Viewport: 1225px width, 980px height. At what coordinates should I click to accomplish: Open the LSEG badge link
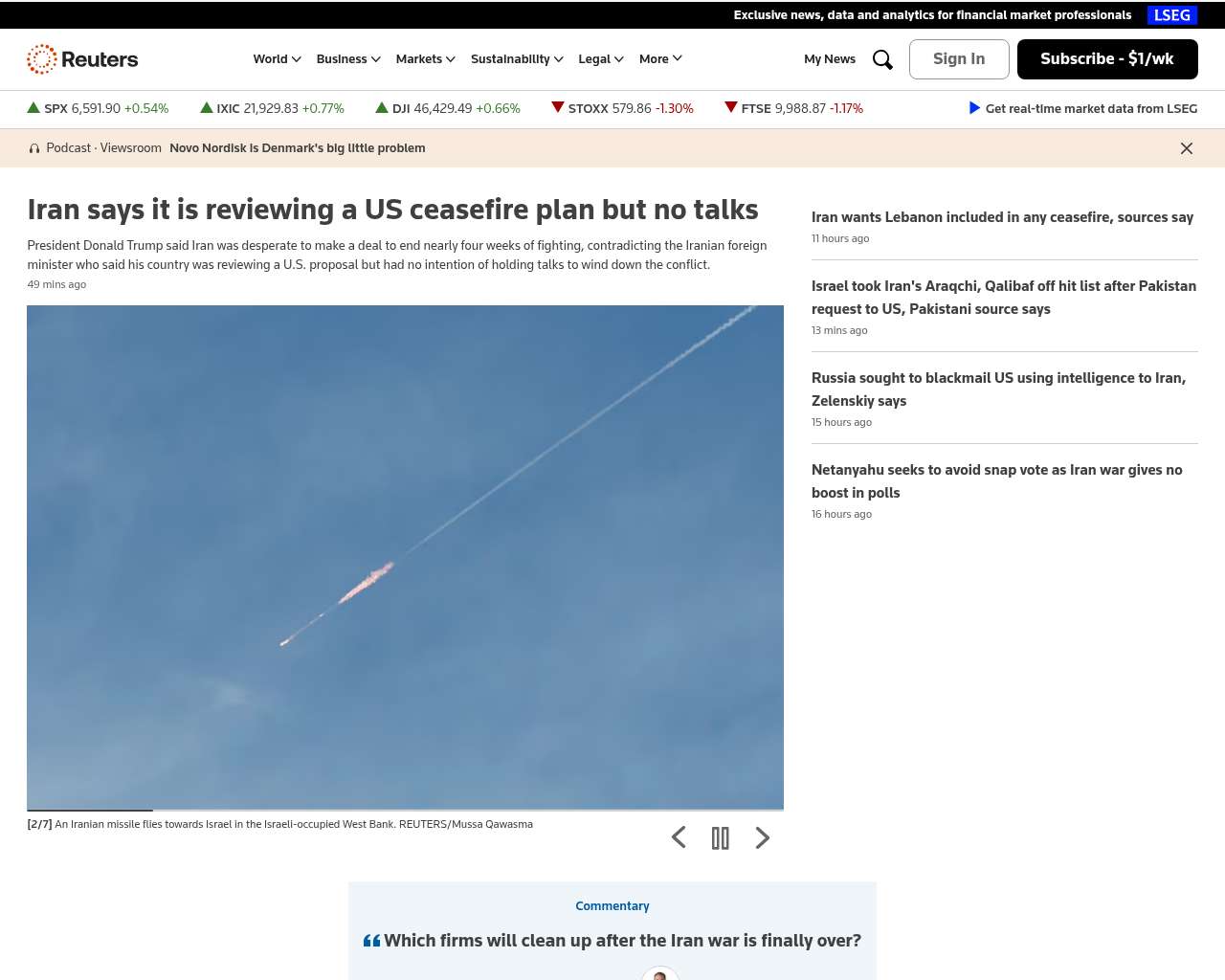pyautogui.click(x=1172, y=15)
